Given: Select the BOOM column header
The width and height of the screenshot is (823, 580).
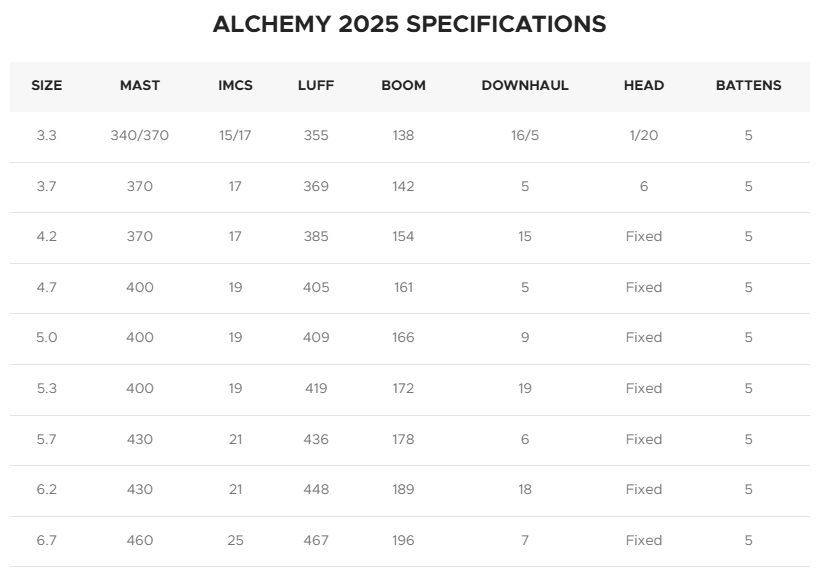Looking at the screenshot, I should pos(403,86).
